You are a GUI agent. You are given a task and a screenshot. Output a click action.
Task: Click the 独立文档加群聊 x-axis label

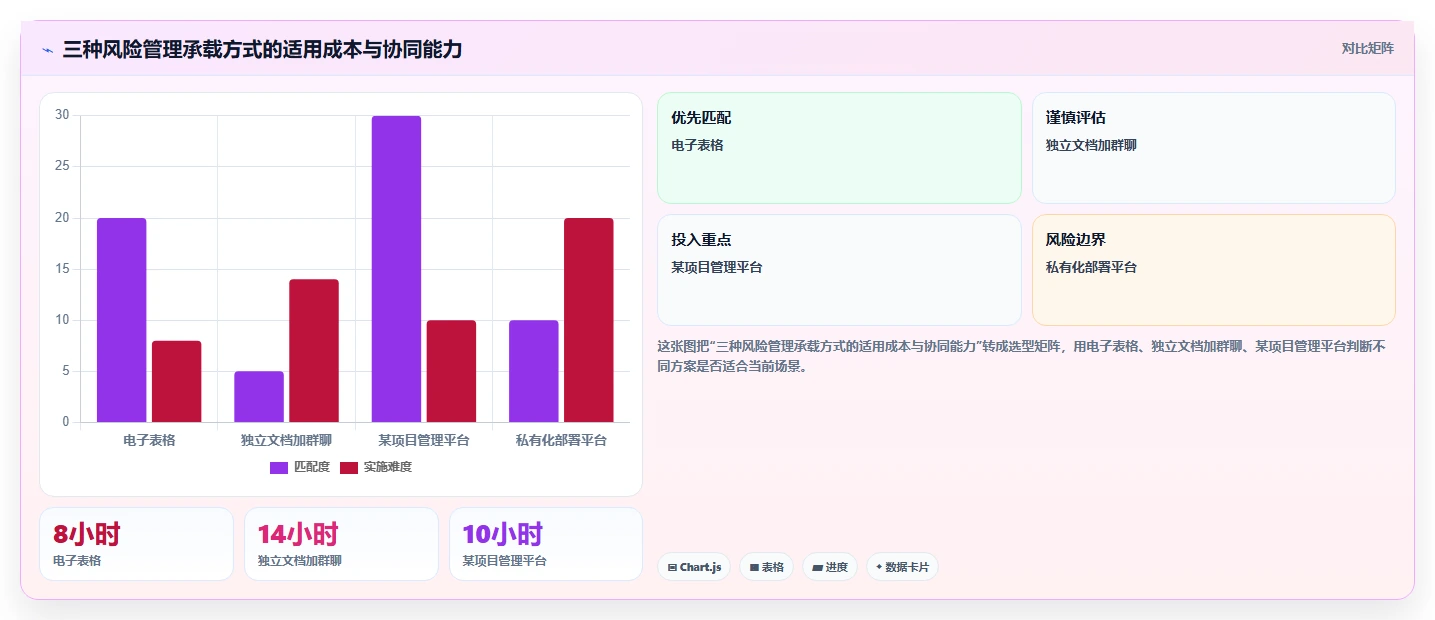(286, 440)
